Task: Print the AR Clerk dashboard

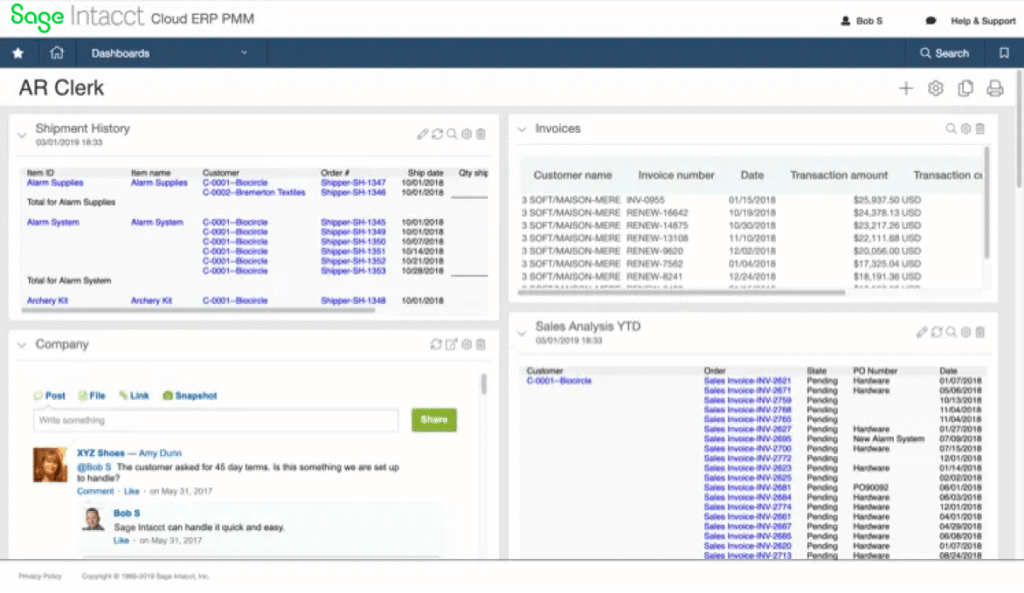Action: 994,88
